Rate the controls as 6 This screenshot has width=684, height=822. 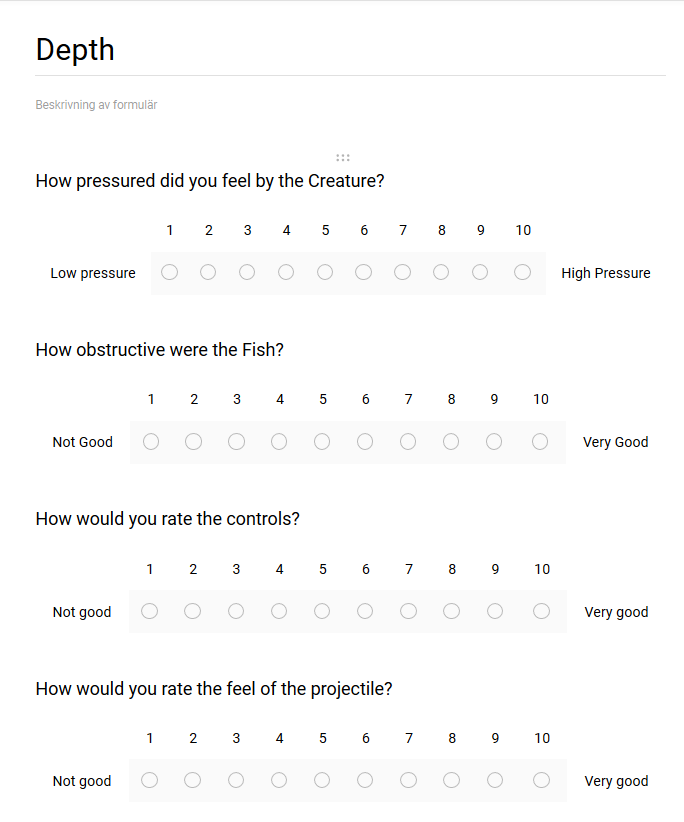pyautogui.click(x=365, y=611)
